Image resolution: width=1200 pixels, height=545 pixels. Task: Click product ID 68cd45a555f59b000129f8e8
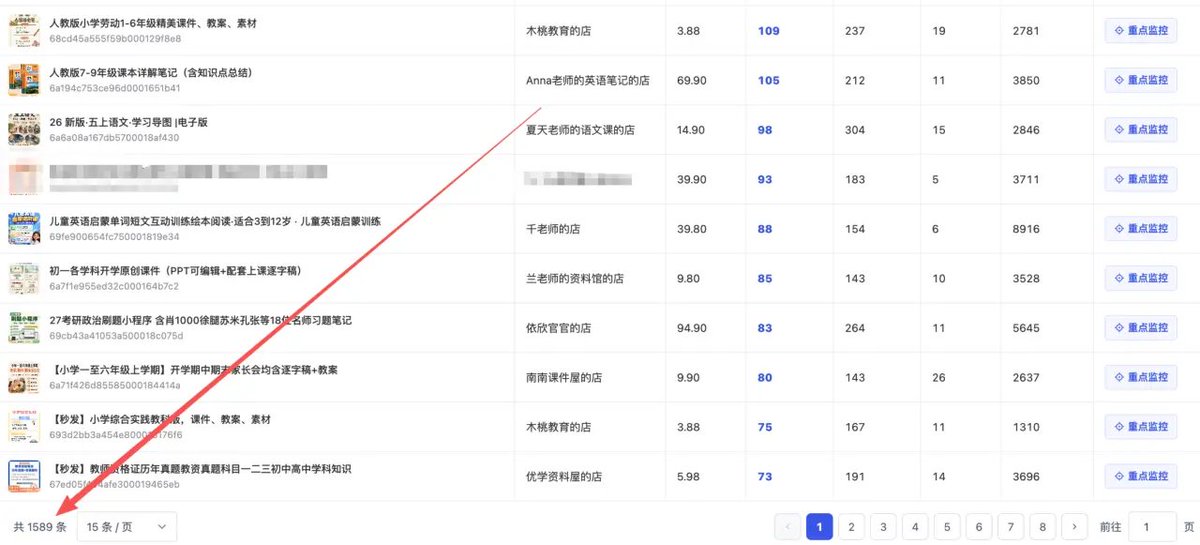(115, 39)
